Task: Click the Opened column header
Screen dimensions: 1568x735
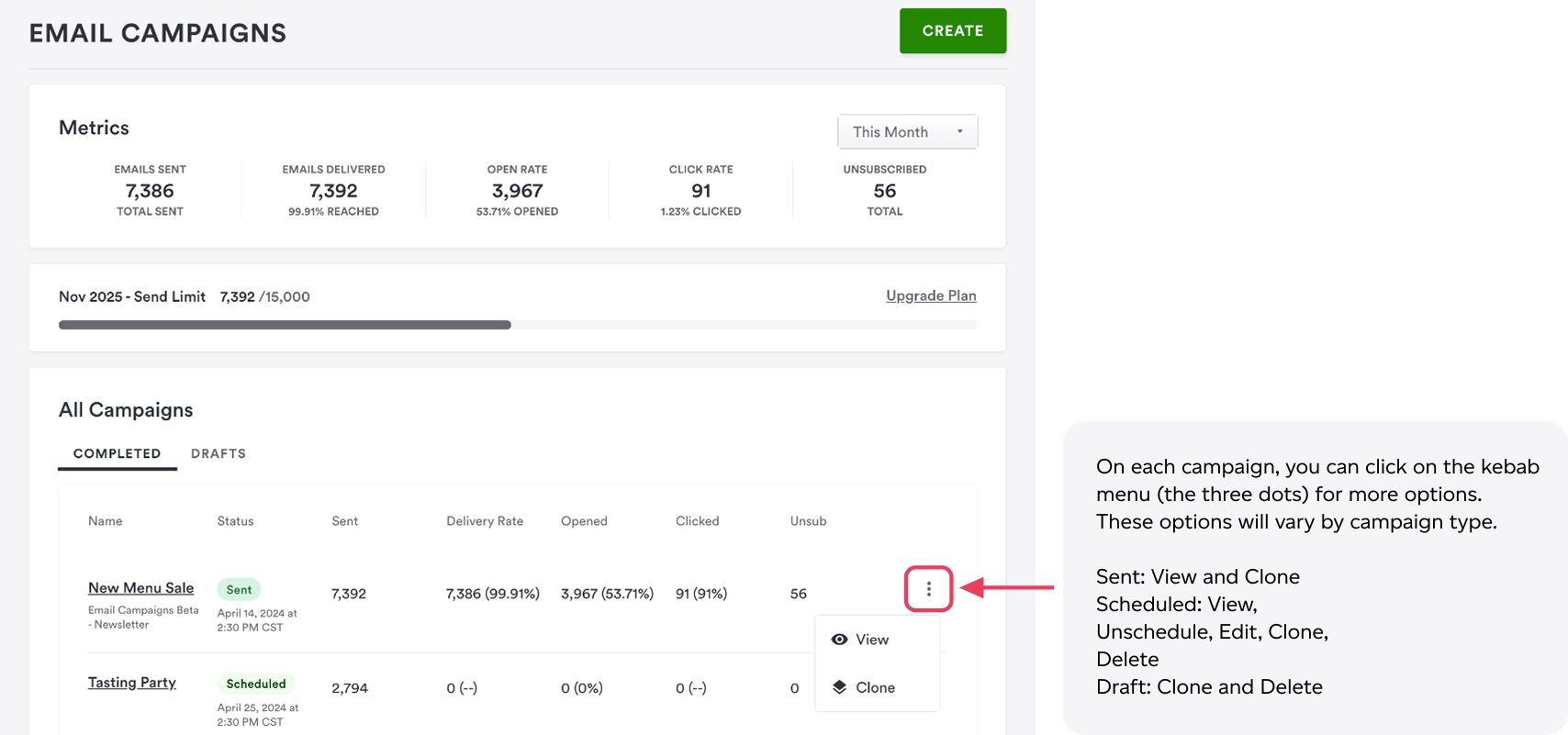Action: click(x=584, y=521)
